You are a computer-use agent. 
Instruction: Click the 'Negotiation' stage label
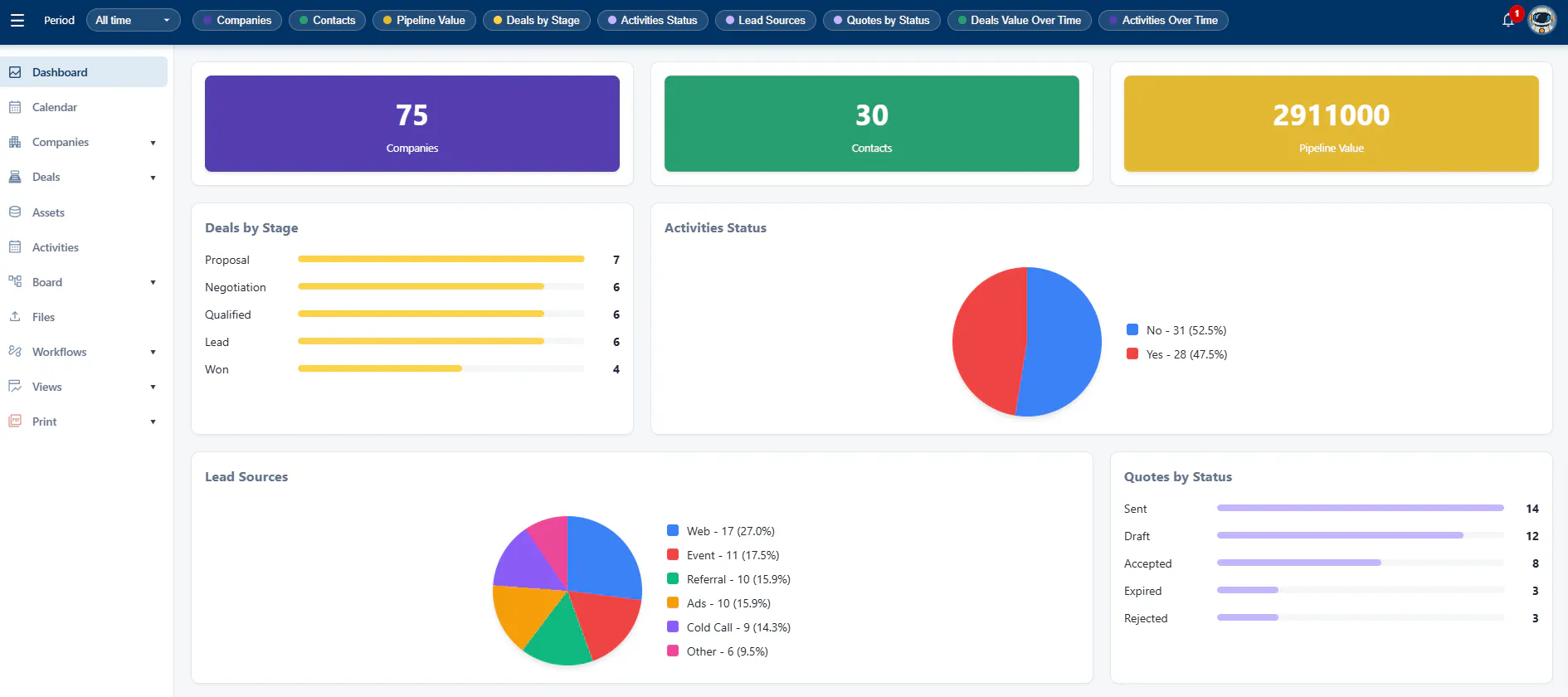[x=236, y=287]
